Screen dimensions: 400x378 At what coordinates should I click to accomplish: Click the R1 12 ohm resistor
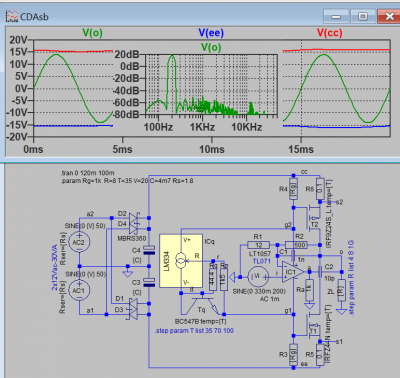[x=258, y=245]
